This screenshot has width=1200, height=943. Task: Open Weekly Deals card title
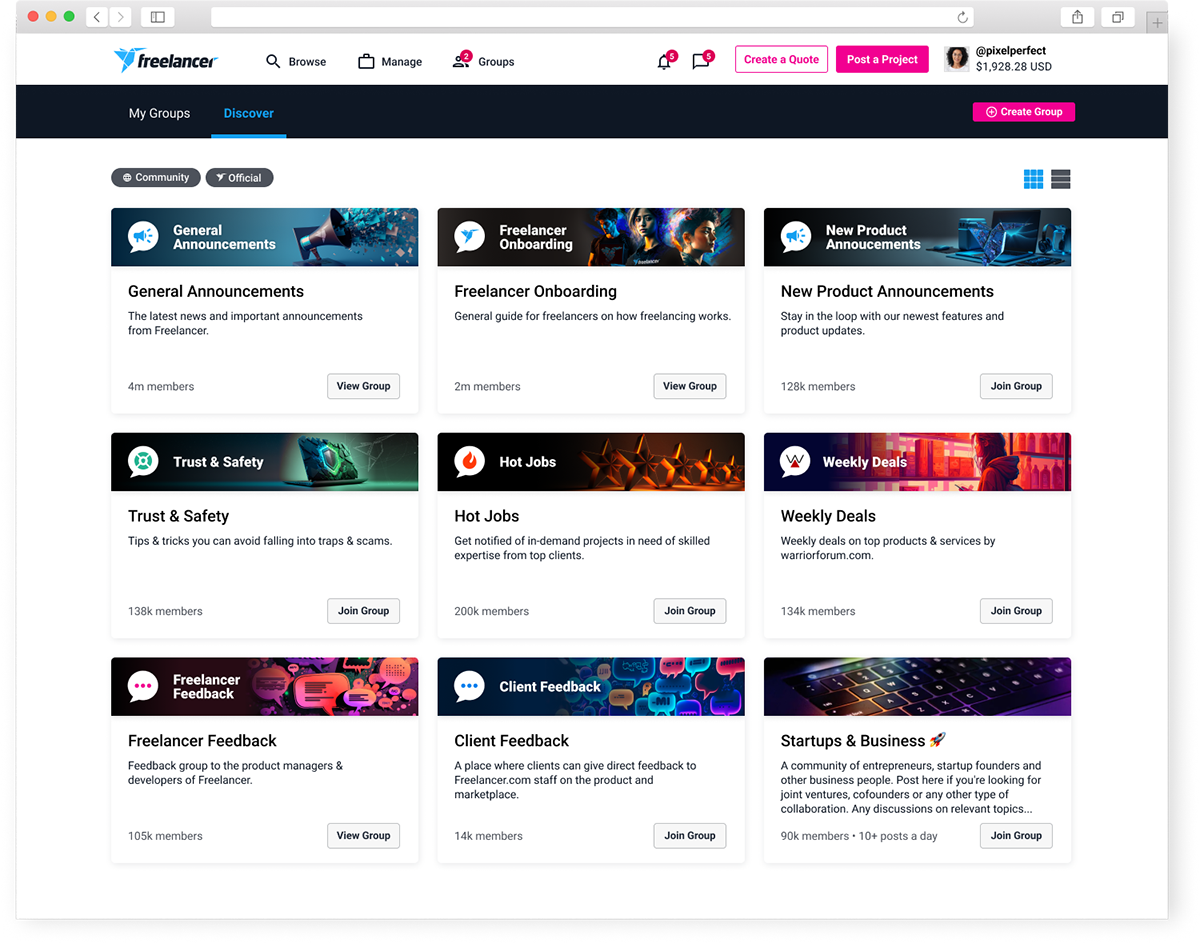coord(828,516)
